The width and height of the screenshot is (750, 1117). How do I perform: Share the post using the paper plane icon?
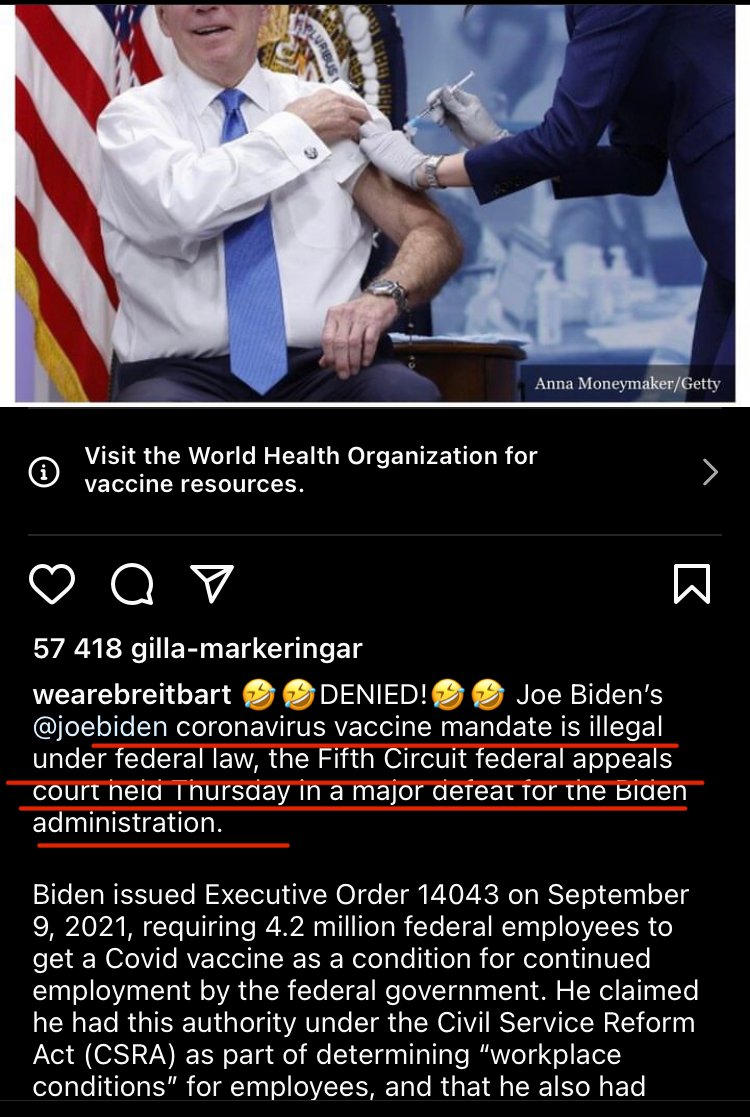click(212, 583)
